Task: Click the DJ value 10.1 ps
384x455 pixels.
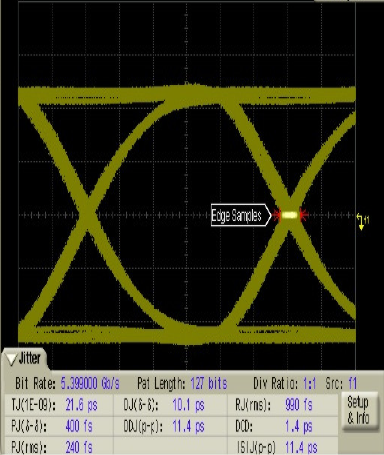Action: point(189,405)
